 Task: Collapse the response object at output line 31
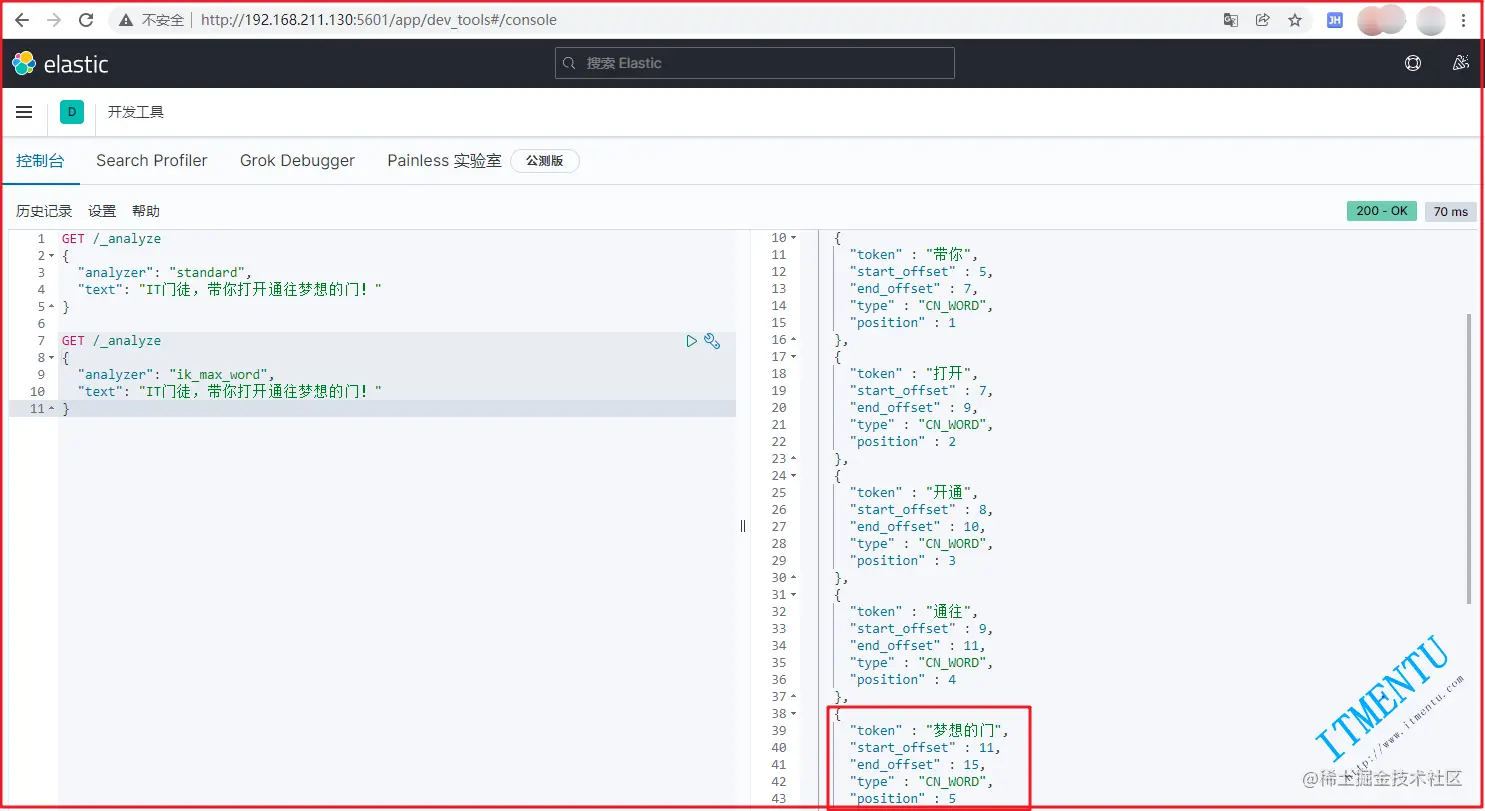[793, 595]
